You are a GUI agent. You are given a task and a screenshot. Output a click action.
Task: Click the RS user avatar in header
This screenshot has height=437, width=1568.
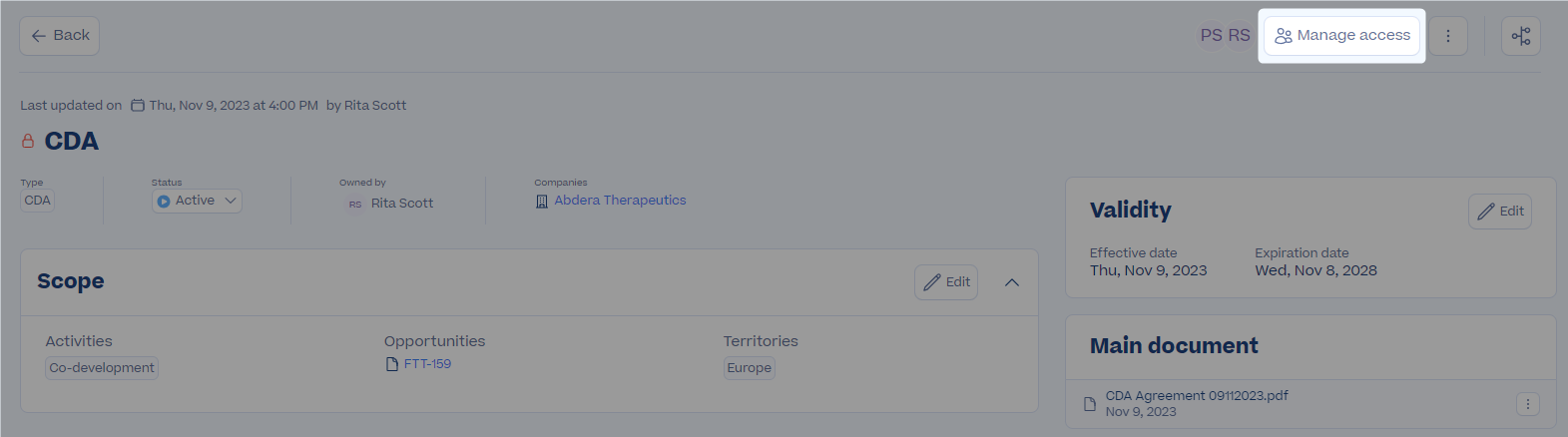point(1239,36)
